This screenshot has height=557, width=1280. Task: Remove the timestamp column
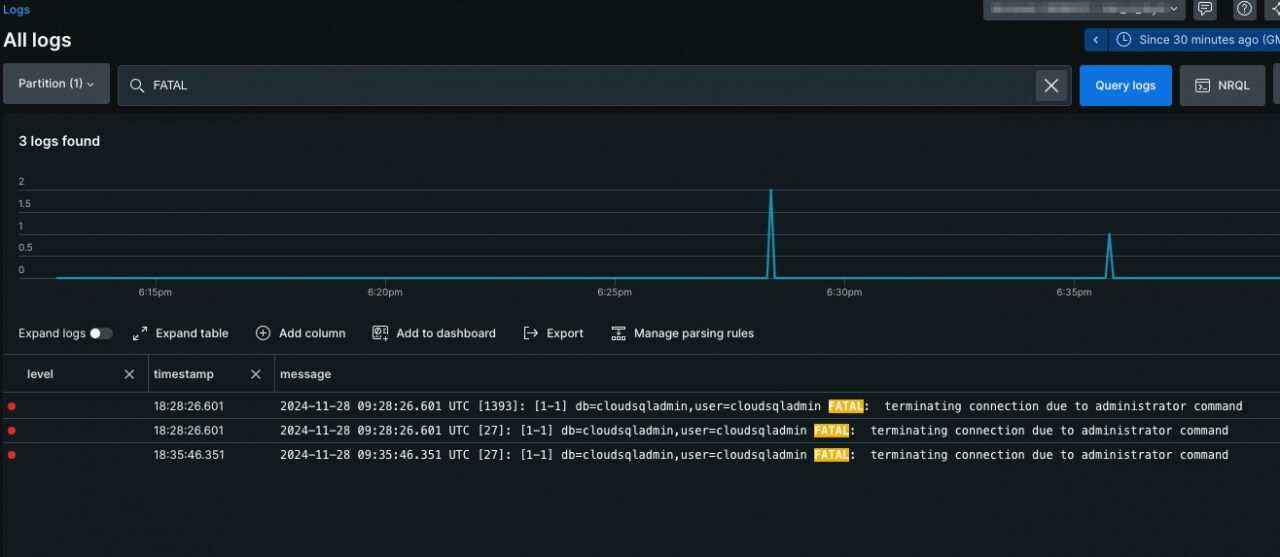256,374
